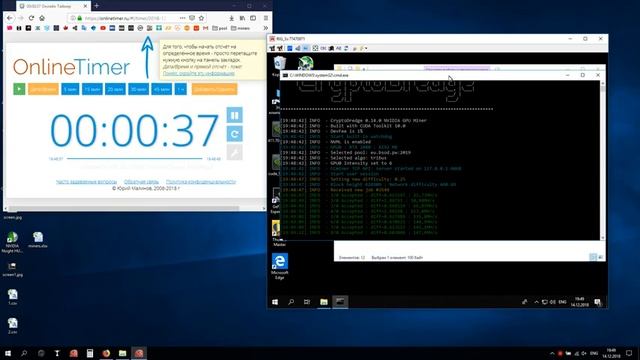
Task: Click the host taskbar clock
Action: (611, 353)
